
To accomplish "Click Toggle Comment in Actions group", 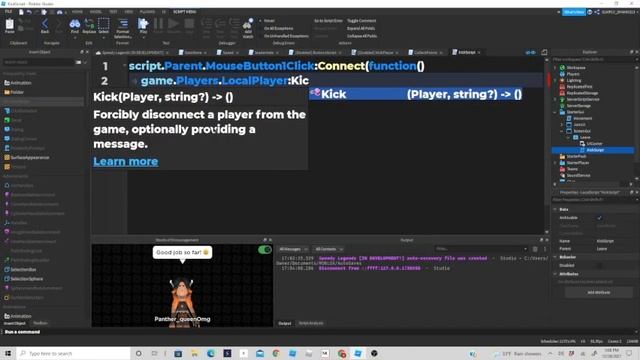I will [x=361, y=21].
